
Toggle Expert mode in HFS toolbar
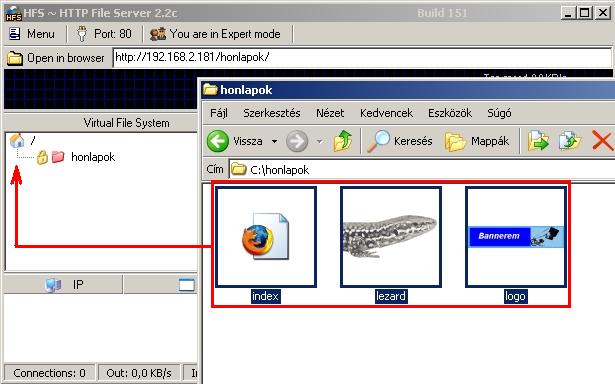point(215,34)
